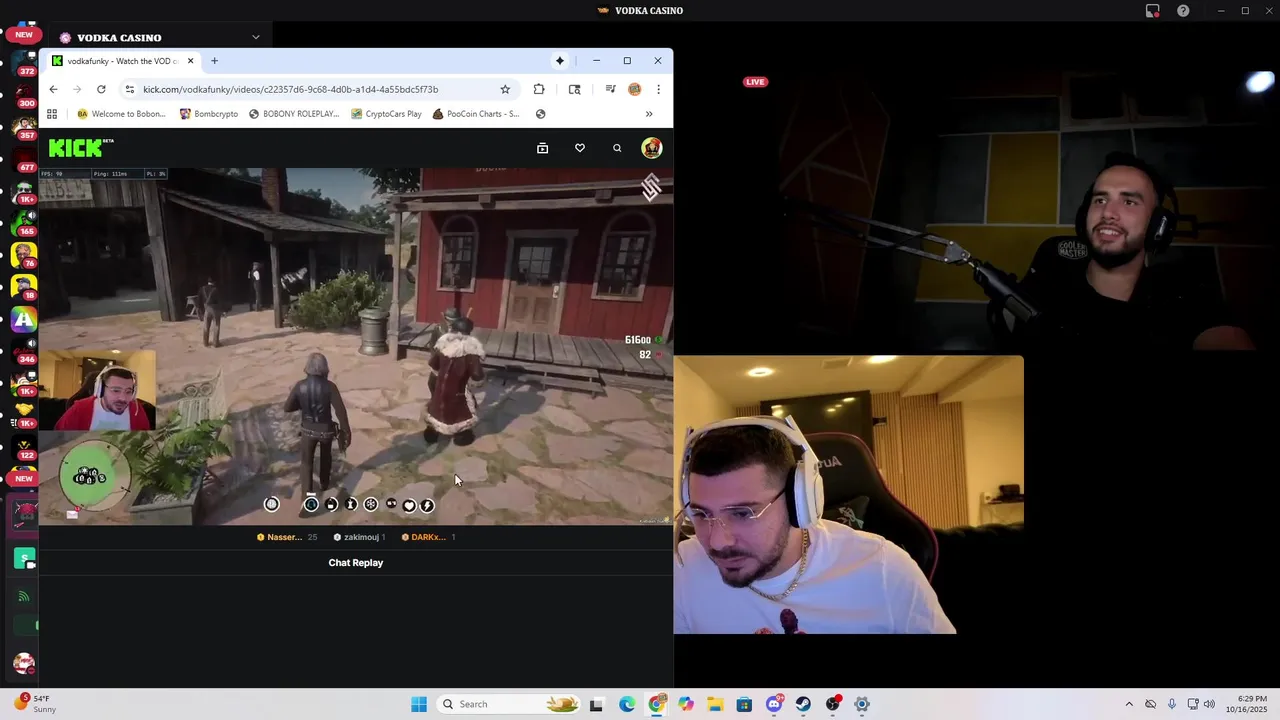1280x720 pixels.
Task: Open the weather widget showing 54°F Sunny
Action: coord(35,704)
